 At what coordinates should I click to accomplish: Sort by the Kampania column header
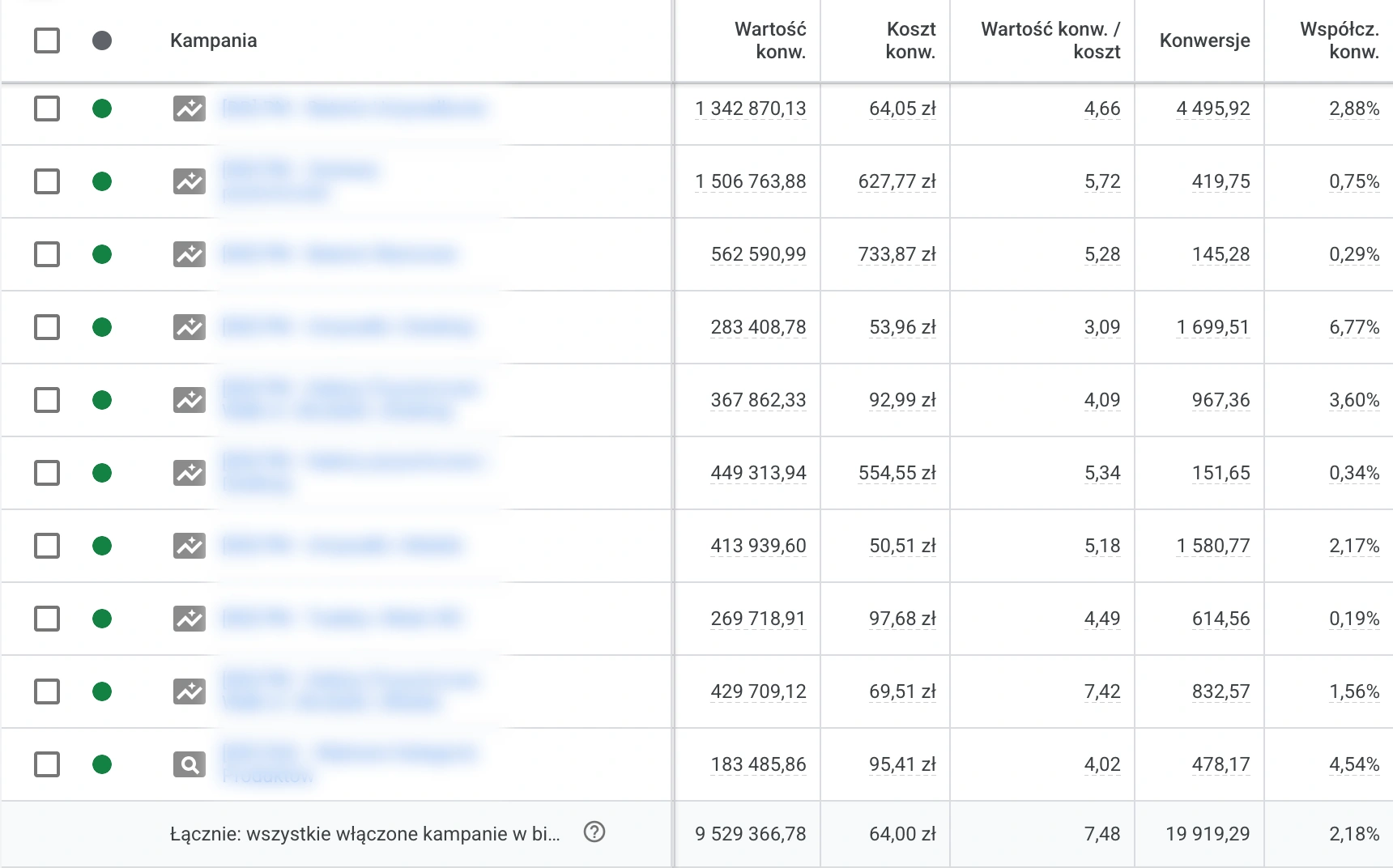point(214,40)
